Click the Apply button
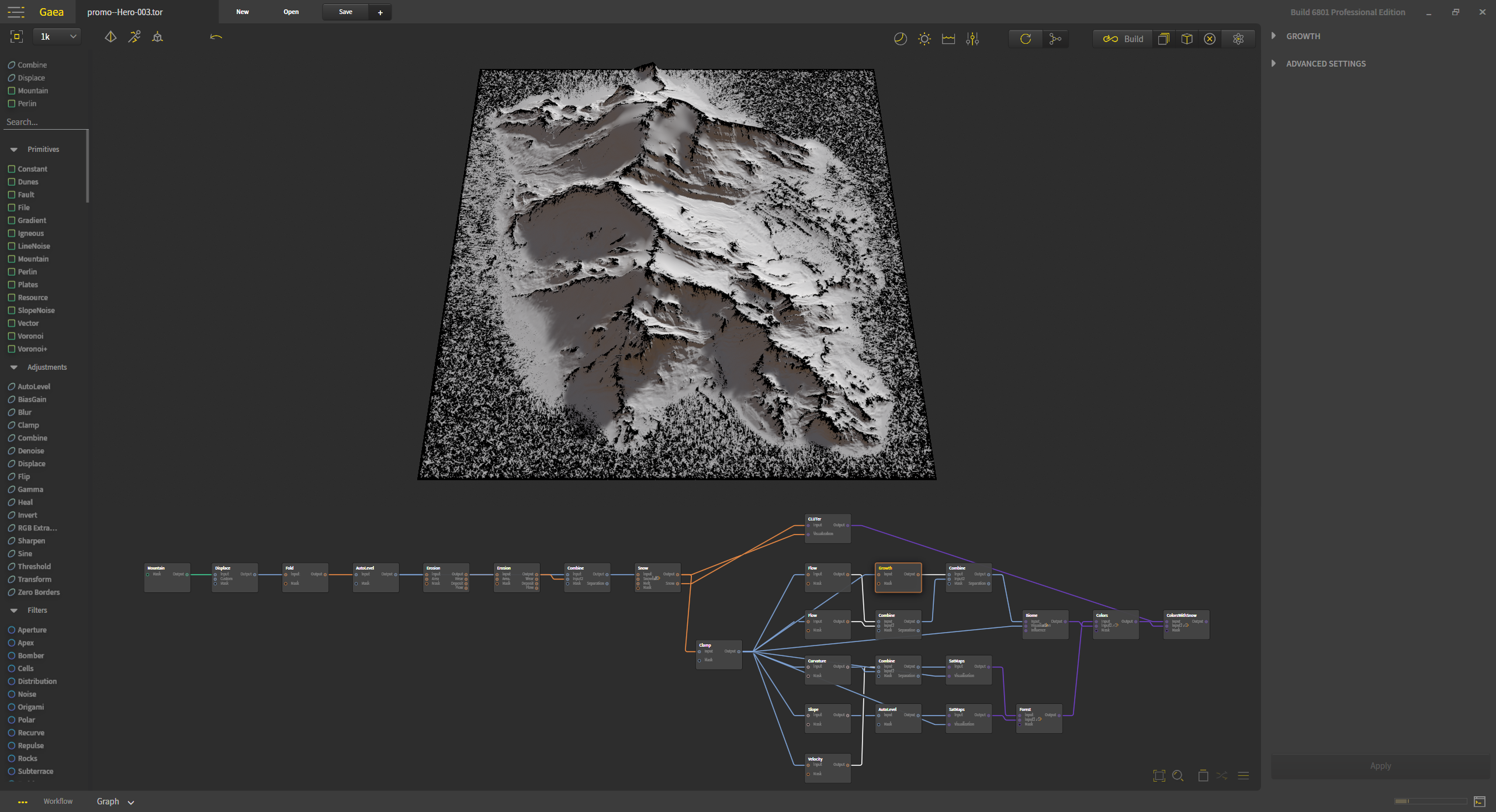 1380,766
